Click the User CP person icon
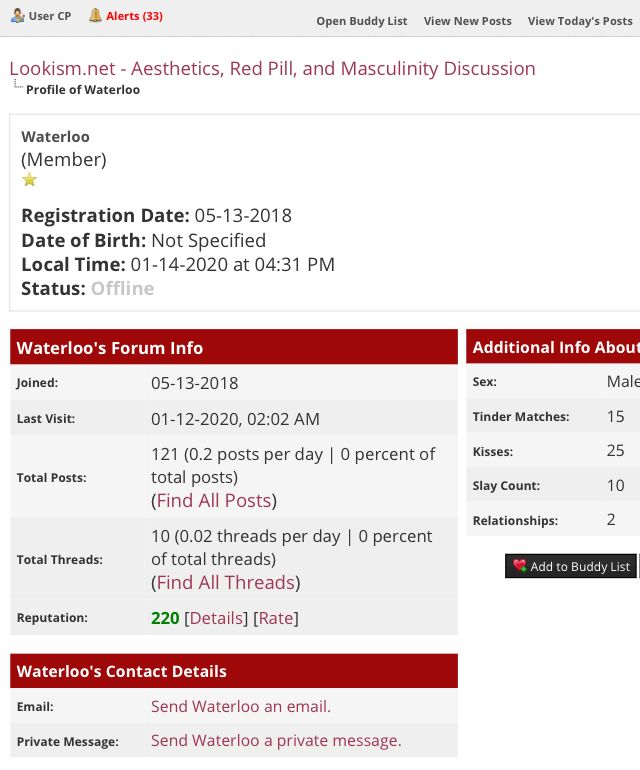 coord(17,16)
